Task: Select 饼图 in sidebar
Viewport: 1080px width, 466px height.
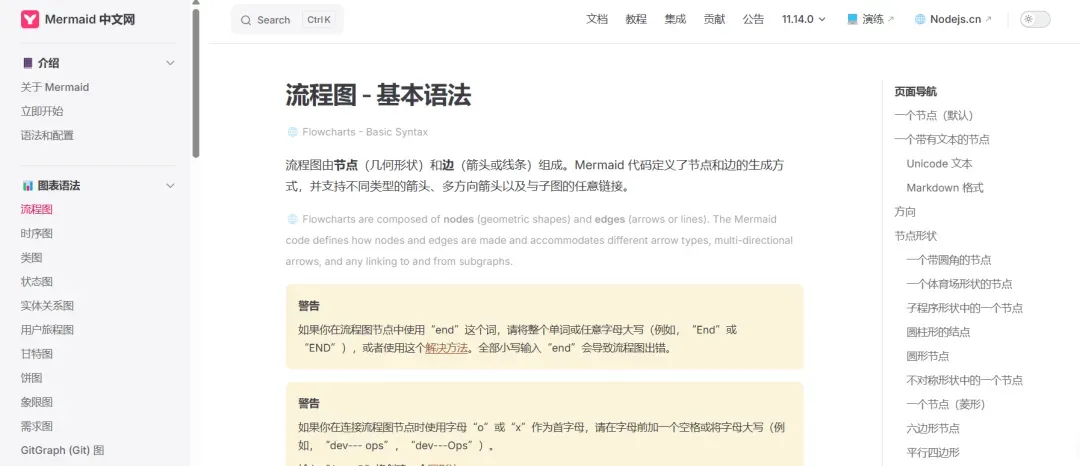Action: [x=32, y=378]
